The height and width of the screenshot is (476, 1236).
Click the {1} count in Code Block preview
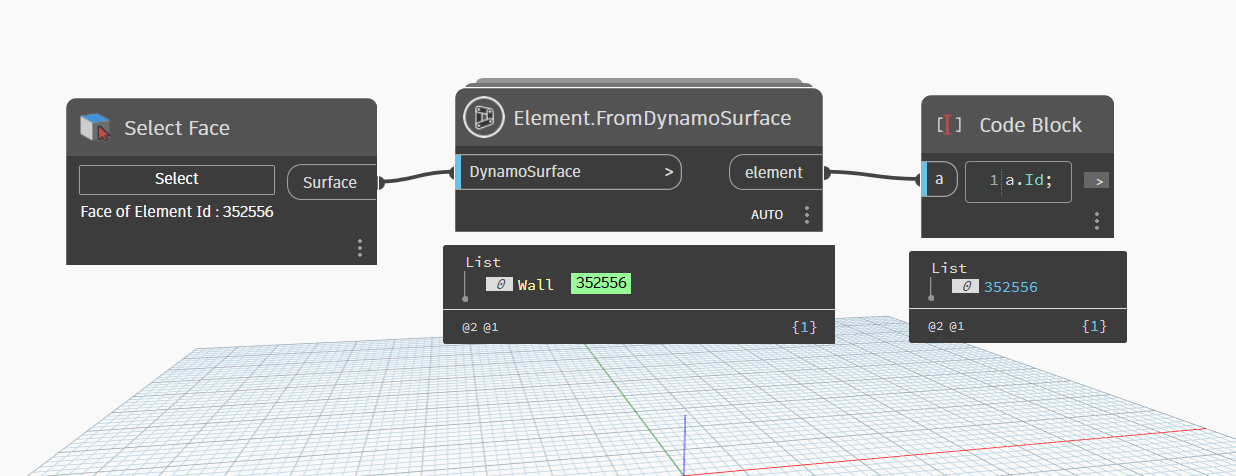(x=1095, y=326)
